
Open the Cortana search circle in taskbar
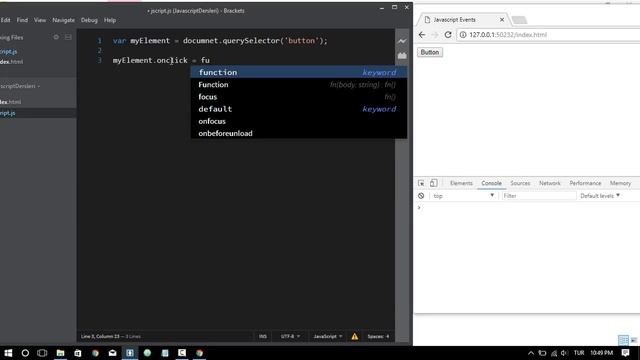(25, 353)
